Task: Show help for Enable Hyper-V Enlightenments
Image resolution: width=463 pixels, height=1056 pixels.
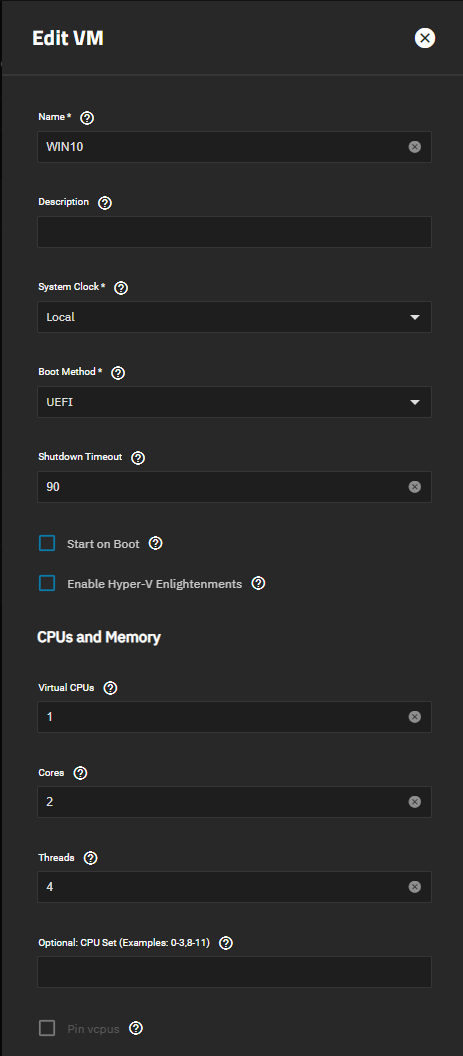Action: [x=258, y=583]
